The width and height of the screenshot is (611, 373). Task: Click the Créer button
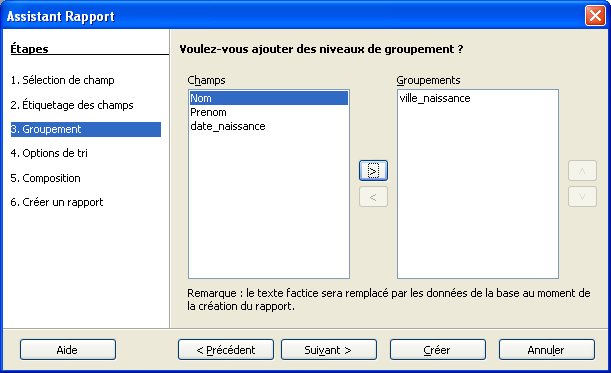click(x=438, y=350)
